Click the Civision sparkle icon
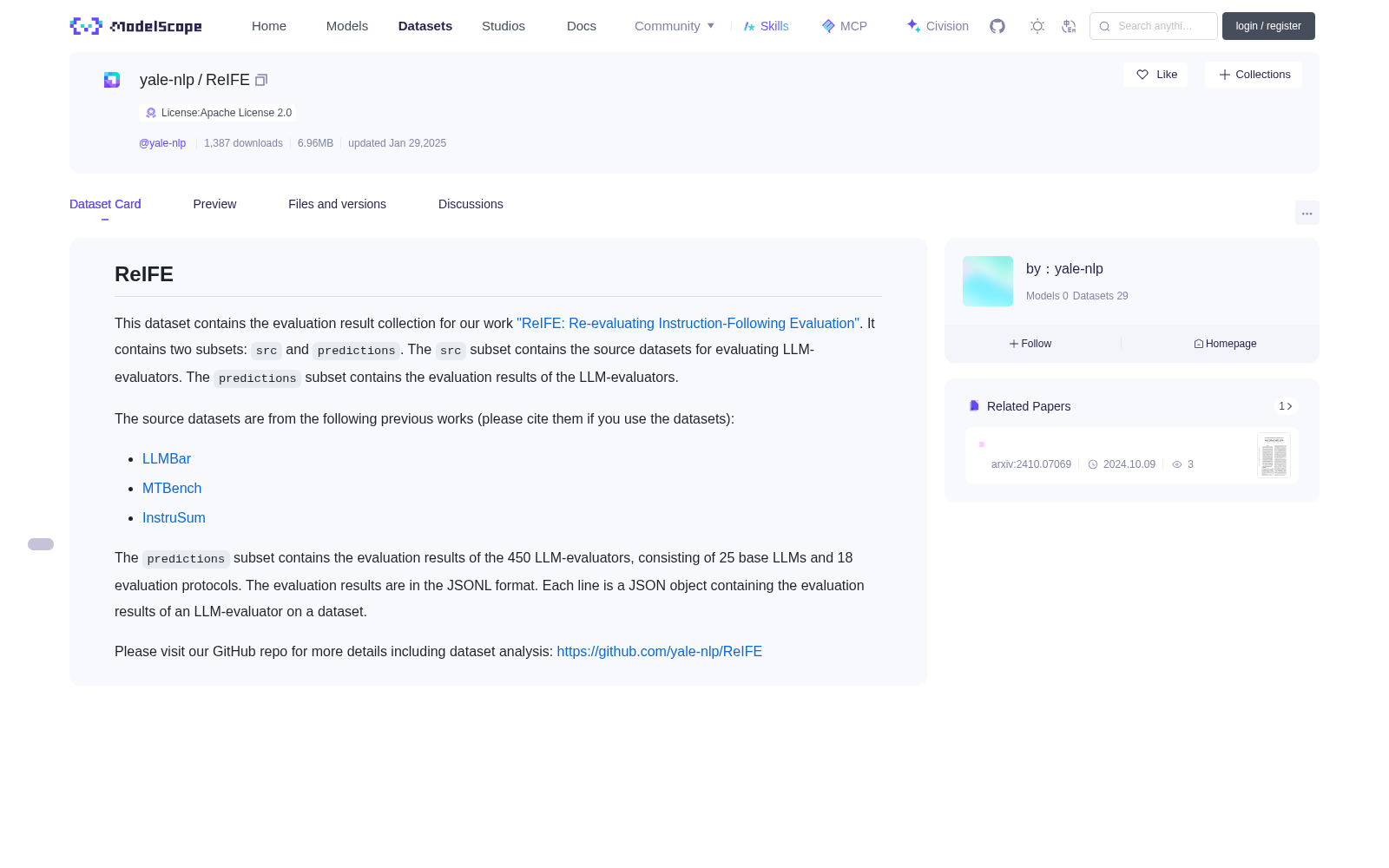 click(913, 26)
